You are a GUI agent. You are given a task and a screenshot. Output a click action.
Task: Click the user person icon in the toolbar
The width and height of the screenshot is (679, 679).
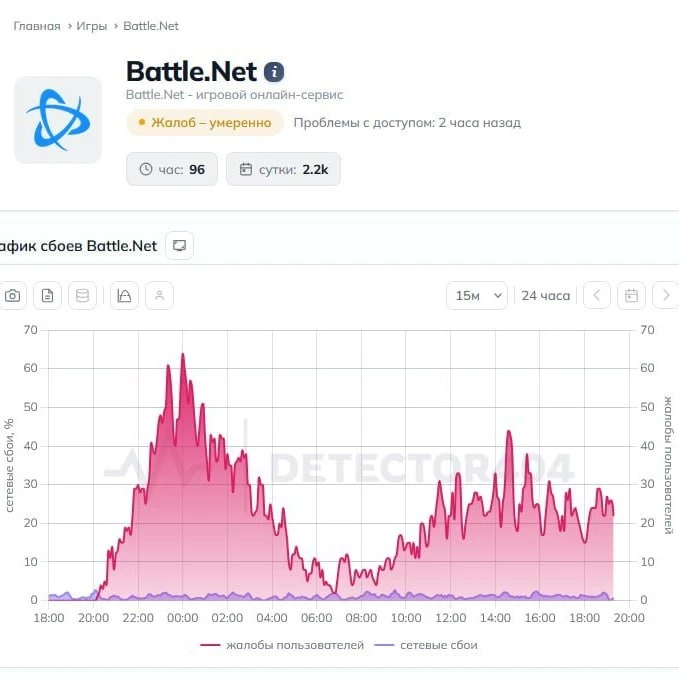pos(159,296)
